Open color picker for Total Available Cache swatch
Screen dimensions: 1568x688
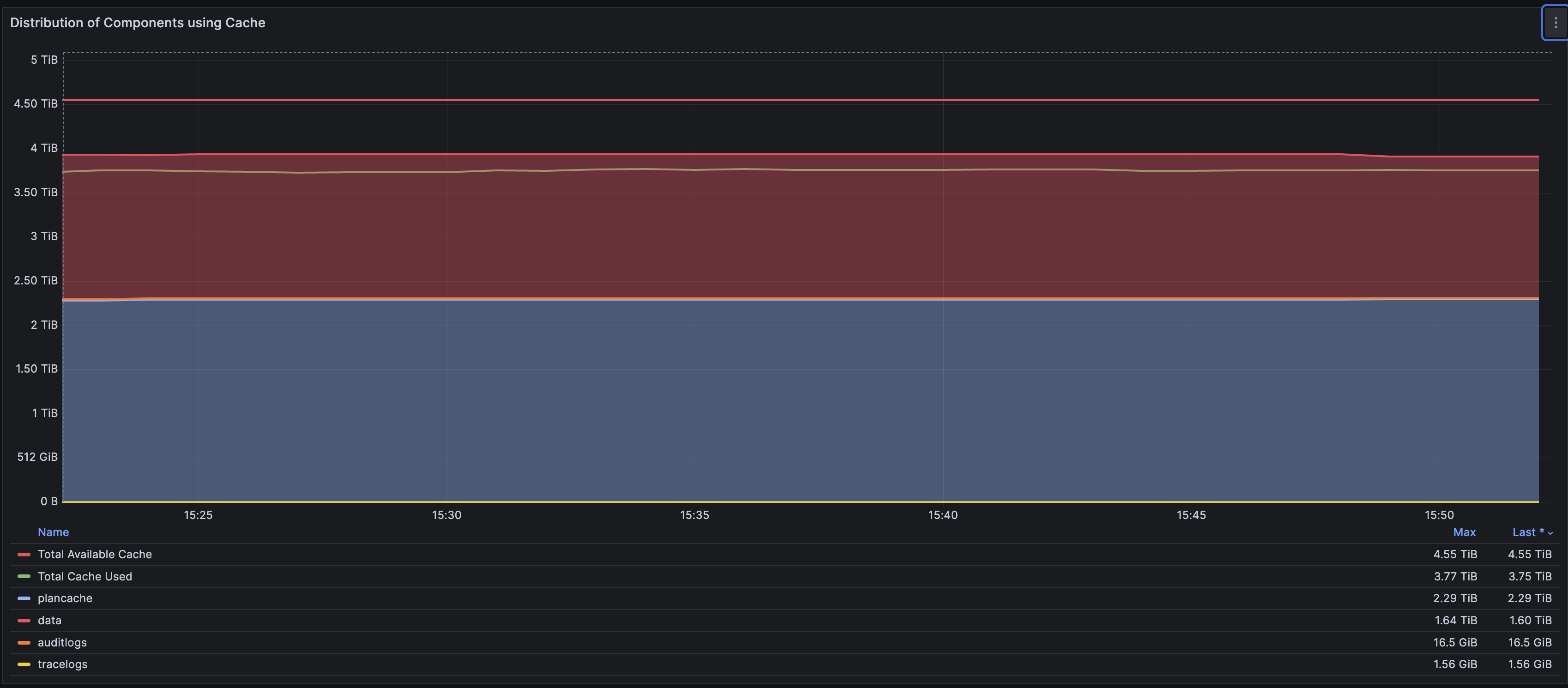24,554
